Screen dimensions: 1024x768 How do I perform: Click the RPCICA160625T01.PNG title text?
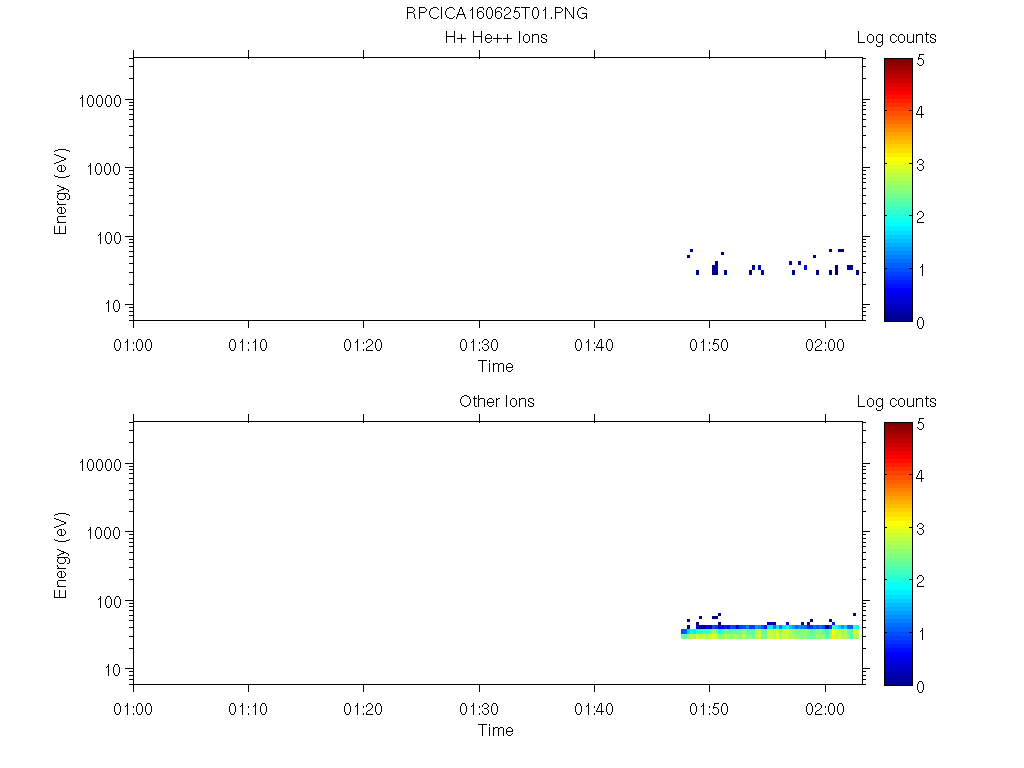tap(496, 14)
